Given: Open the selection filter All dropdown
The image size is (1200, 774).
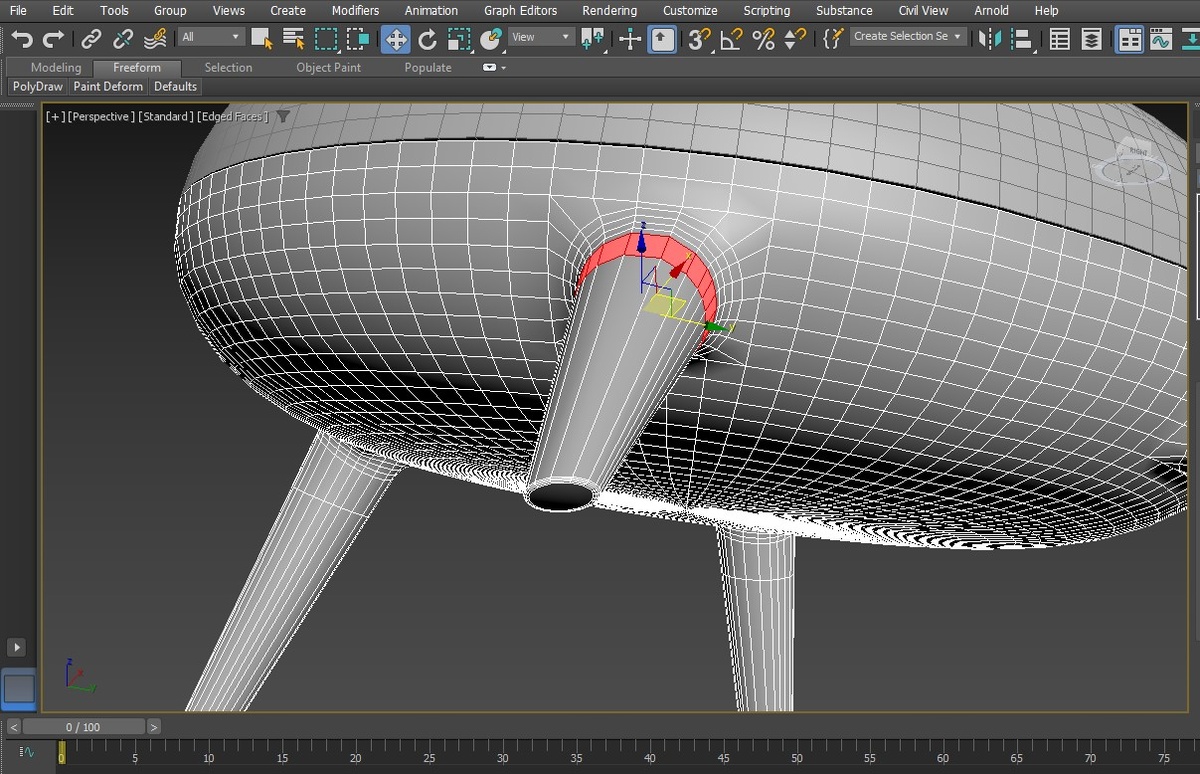Looking at the screenshot, I should coord(211,37).
